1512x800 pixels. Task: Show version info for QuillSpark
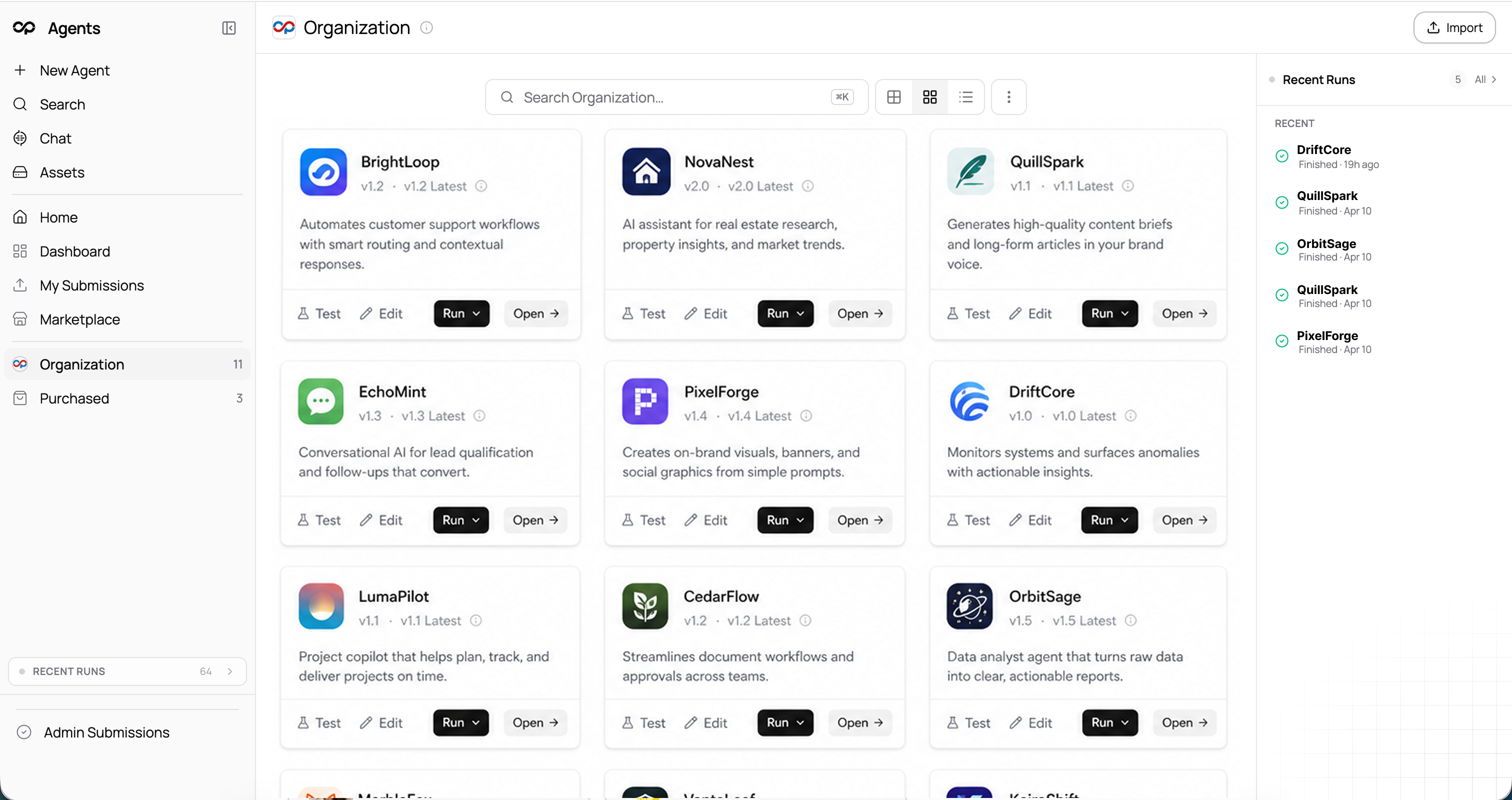point(1128,186)
